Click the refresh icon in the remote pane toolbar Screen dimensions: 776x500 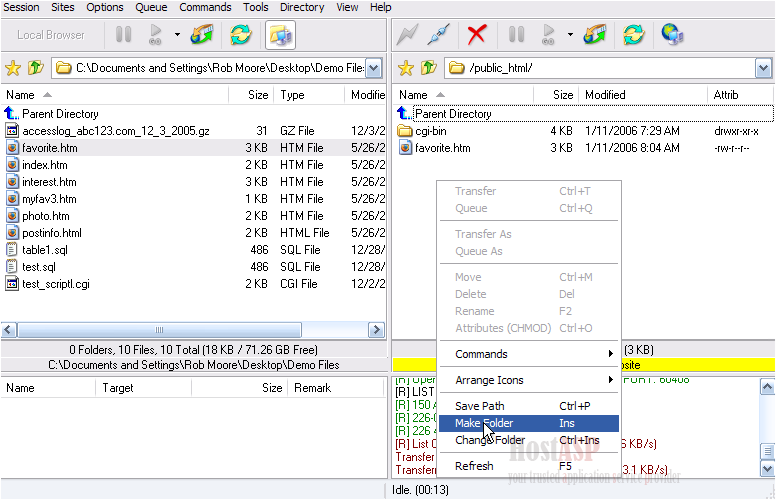pos(633,35)
